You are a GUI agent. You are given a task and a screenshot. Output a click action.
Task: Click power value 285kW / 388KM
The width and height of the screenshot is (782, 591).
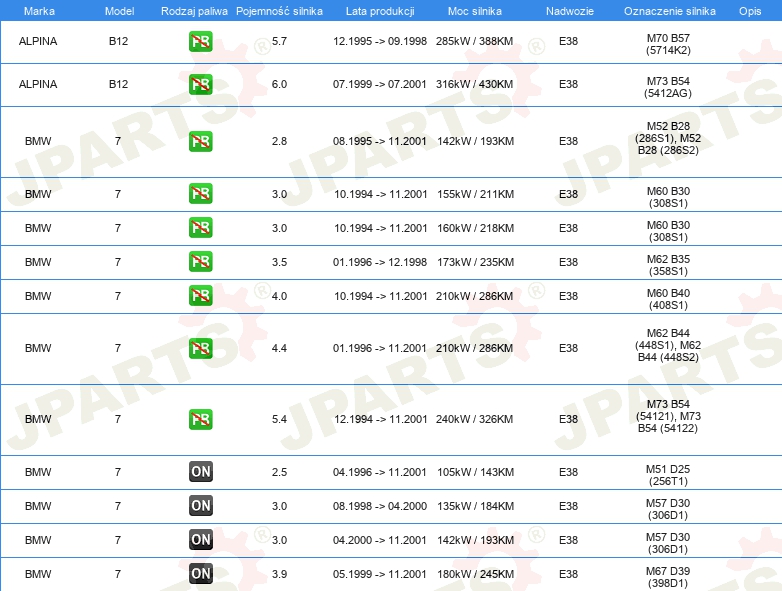[x=474, y=41]
